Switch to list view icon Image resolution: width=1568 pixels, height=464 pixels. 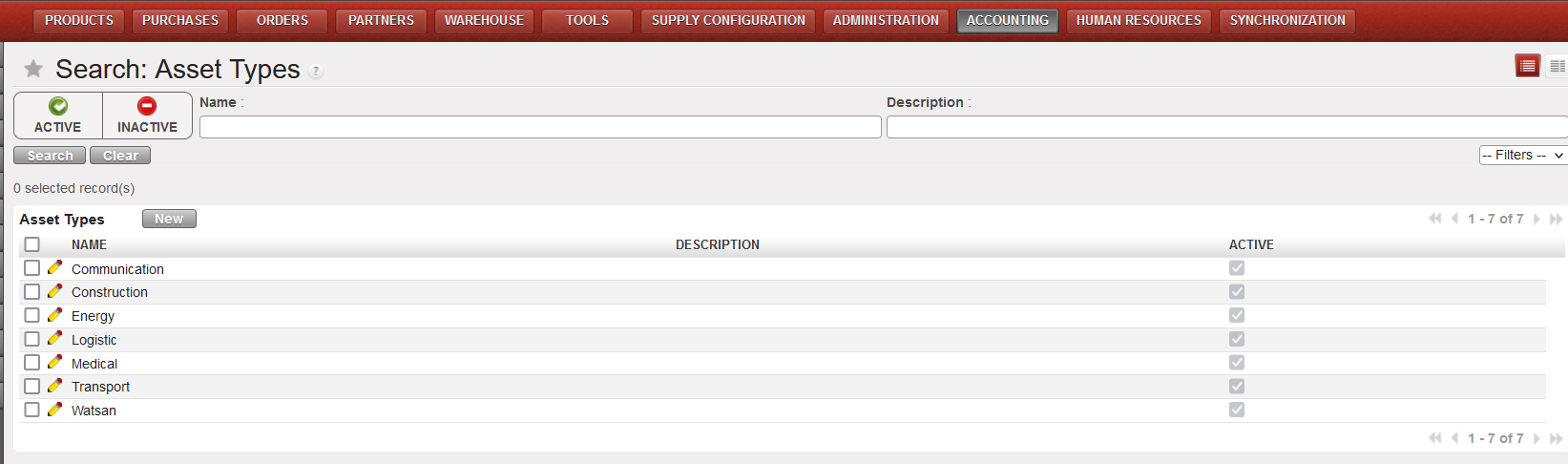coord(1527,66)
